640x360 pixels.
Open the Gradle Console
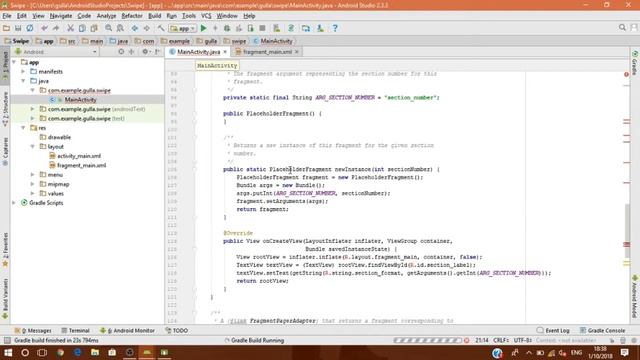(x=602, y=330)
